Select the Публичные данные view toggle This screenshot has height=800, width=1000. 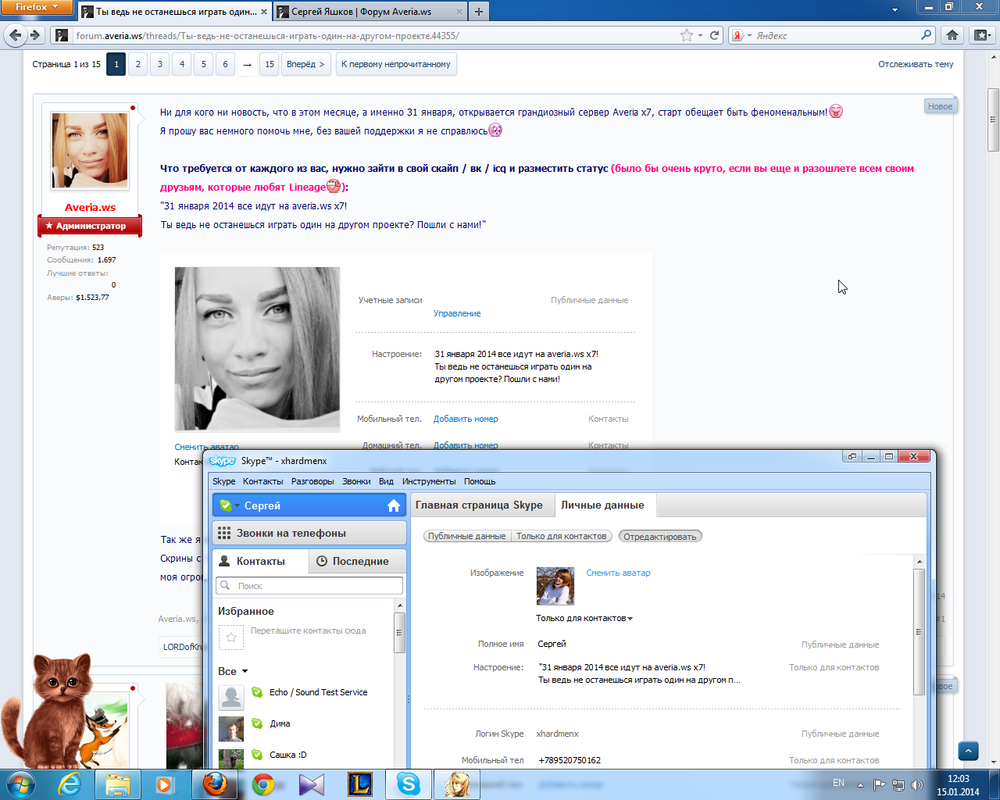466,536
